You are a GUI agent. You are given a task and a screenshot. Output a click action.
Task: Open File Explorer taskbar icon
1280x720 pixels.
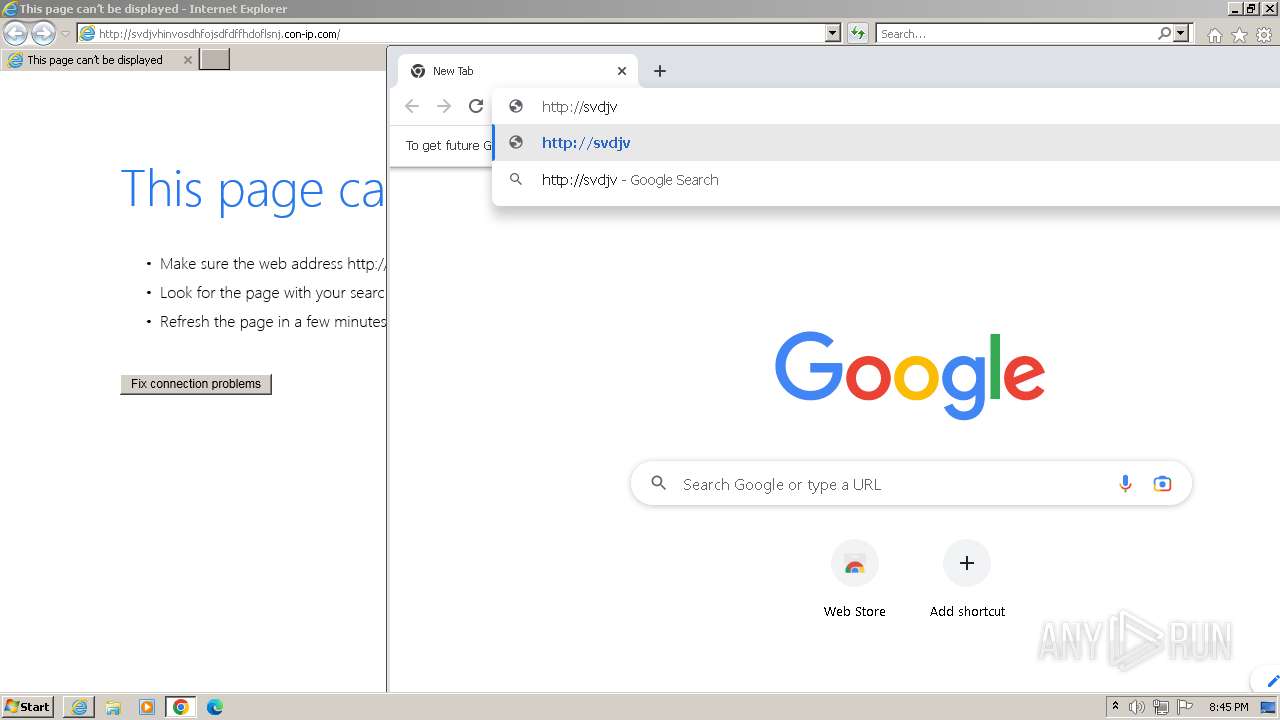[x=113, y=707]
